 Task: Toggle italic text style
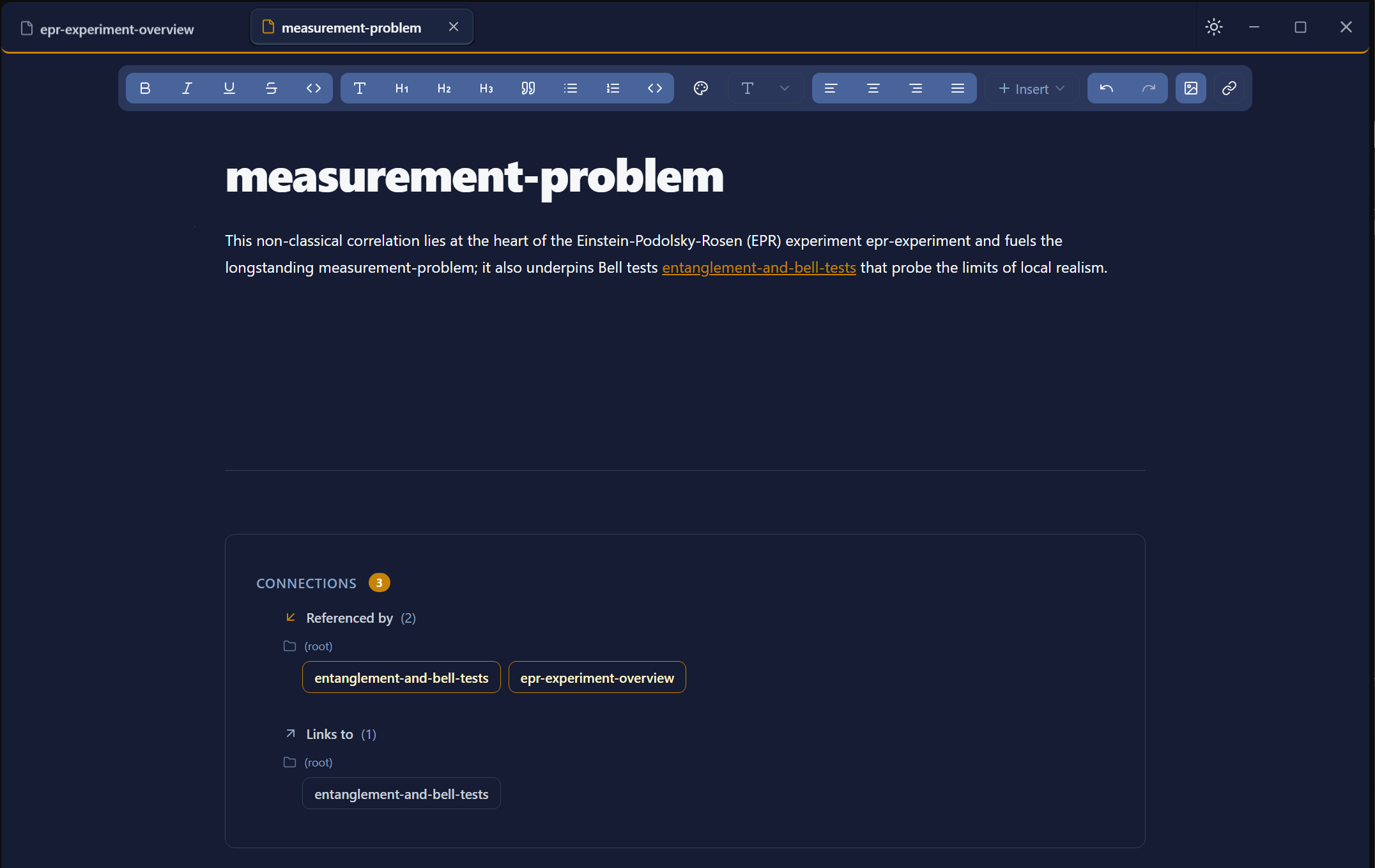tap(187, 88)
